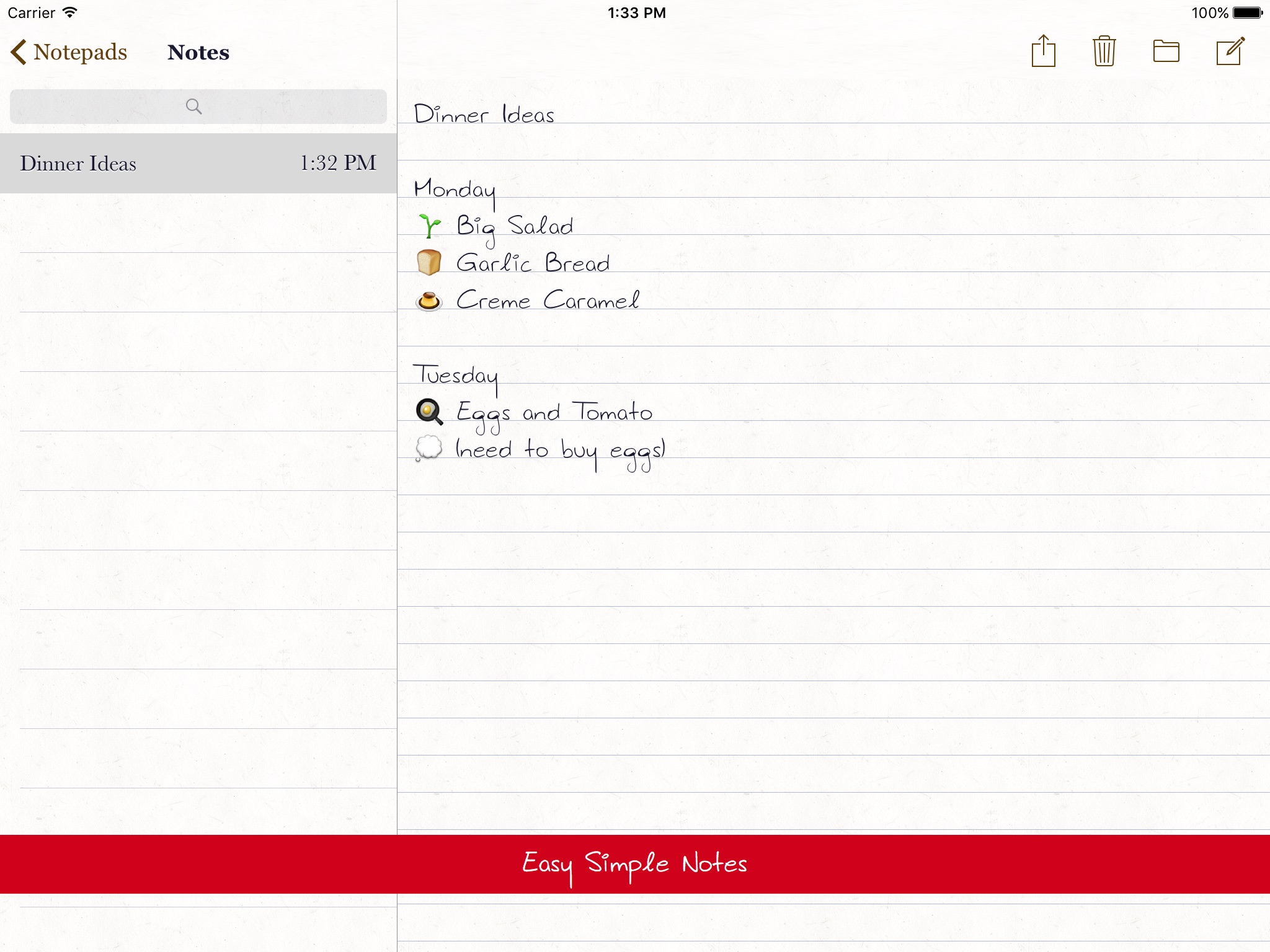Click the custard emoji before Creme Caramel
Screen dimensions: 1270x952
tap(429, 301)
